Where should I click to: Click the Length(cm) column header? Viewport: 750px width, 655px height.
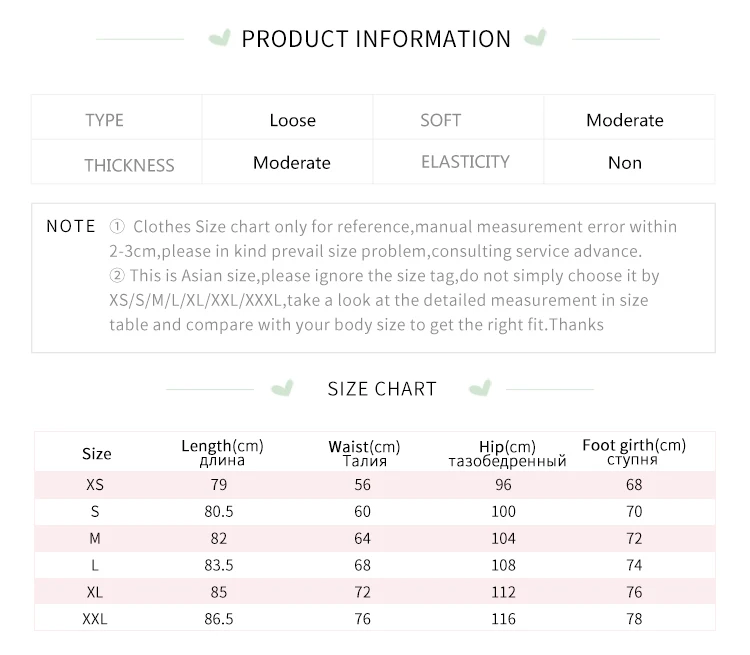[222, 452]
